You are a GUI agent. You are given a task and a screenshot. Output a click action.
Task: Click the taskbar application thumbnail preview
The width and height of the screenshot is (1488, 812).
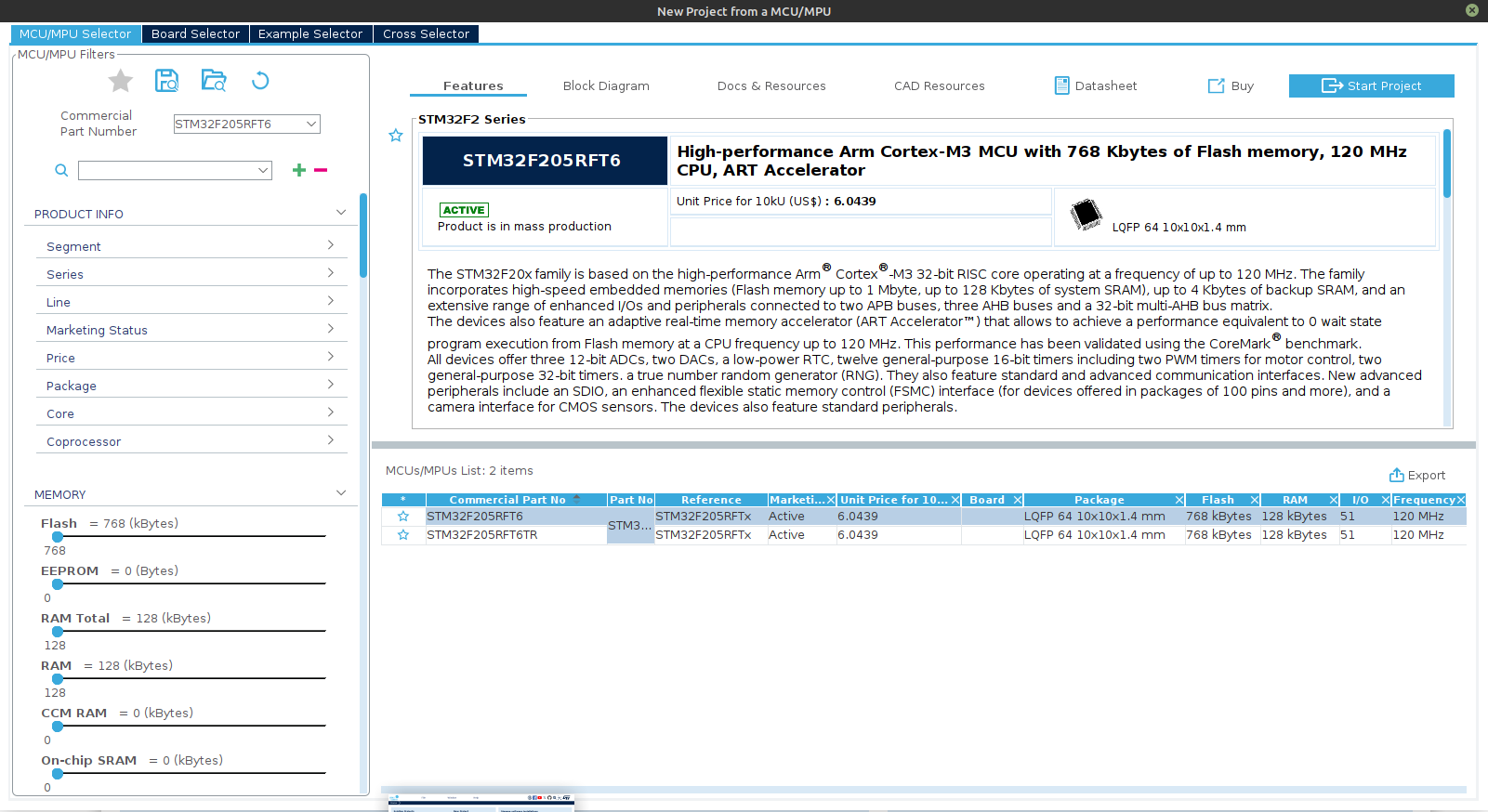point(481,804)
